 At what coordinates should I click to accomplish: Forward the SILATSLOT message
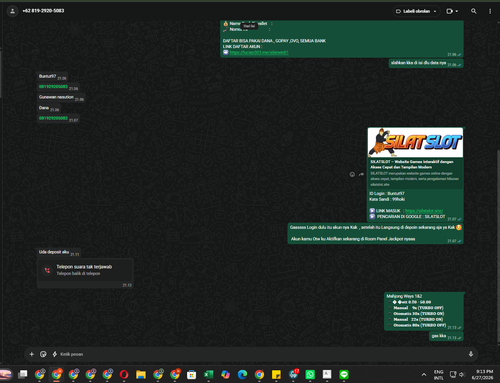click(x=361, y=174)
